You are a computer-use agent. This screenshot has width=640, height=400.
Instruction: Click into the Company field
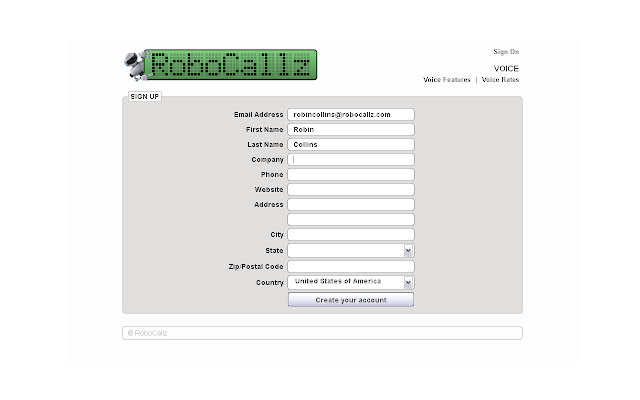click(351, 160)
